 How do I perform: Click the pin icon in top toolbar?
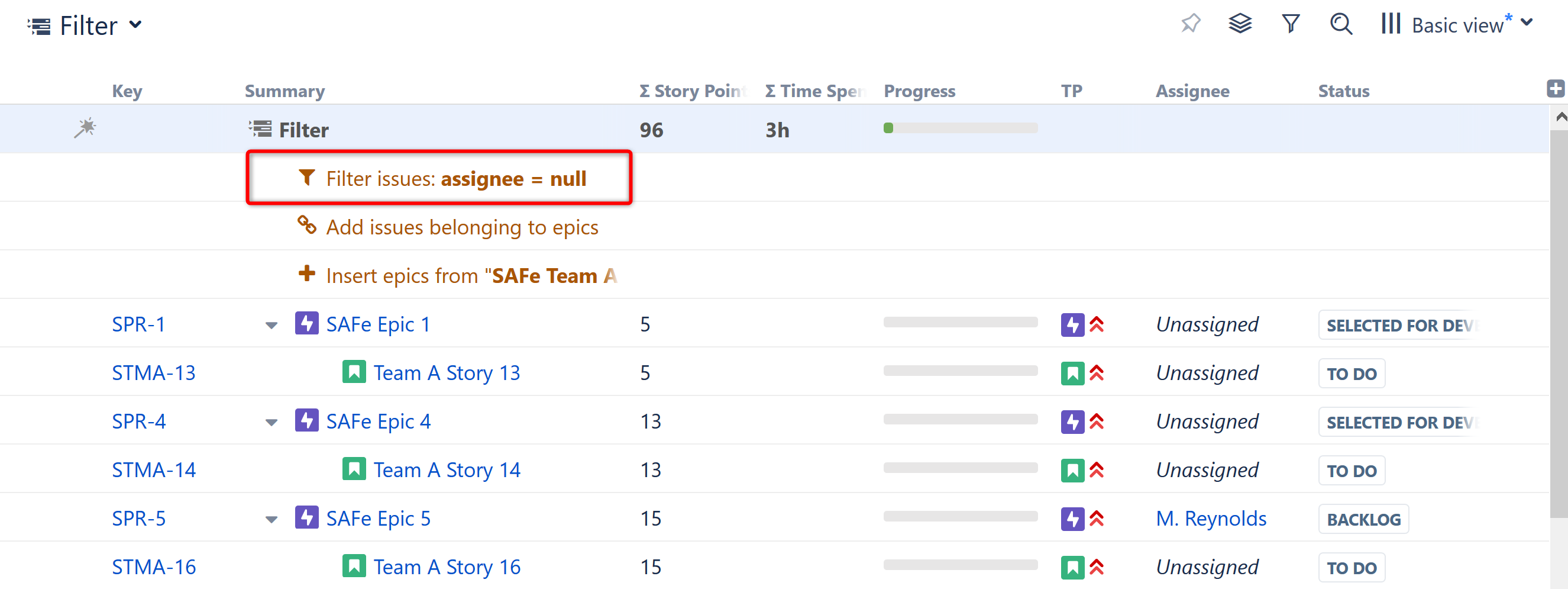pos(1190,24)
